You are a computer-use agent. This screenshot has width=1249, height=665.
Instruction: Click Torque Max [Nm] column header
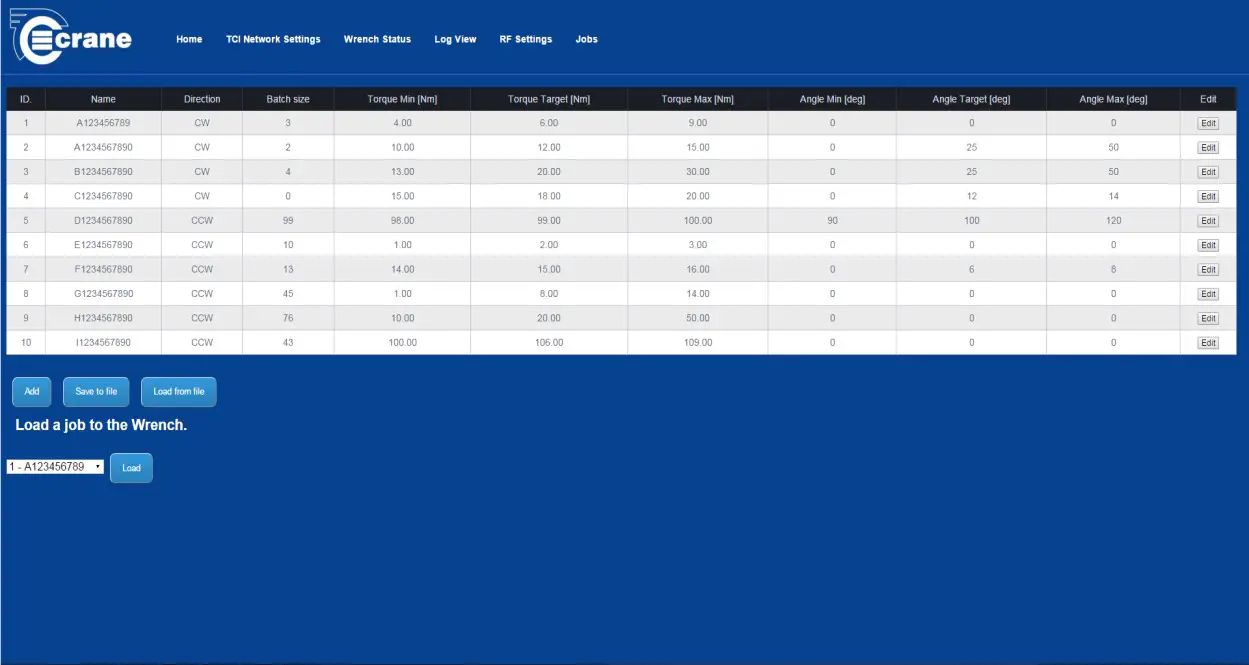click(698, 99)
